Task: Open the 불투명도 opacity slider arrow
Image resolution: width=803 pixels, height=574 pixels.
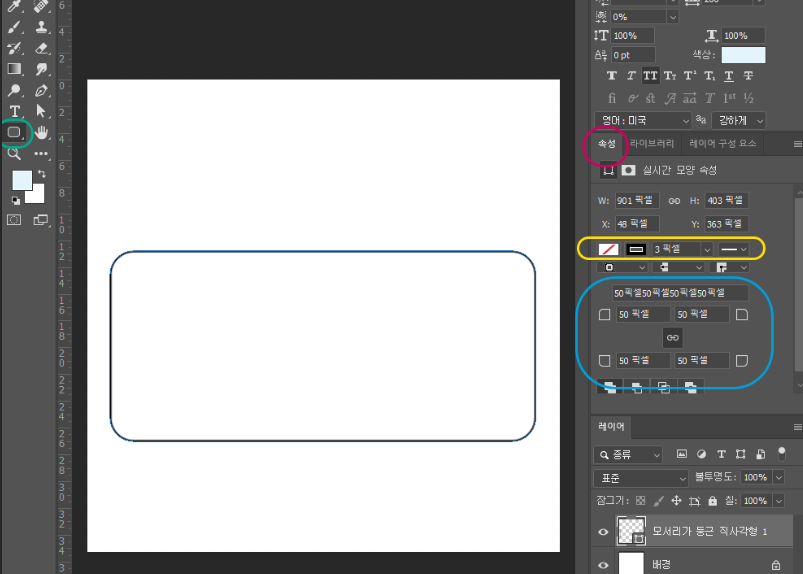Action: point(778,477)
